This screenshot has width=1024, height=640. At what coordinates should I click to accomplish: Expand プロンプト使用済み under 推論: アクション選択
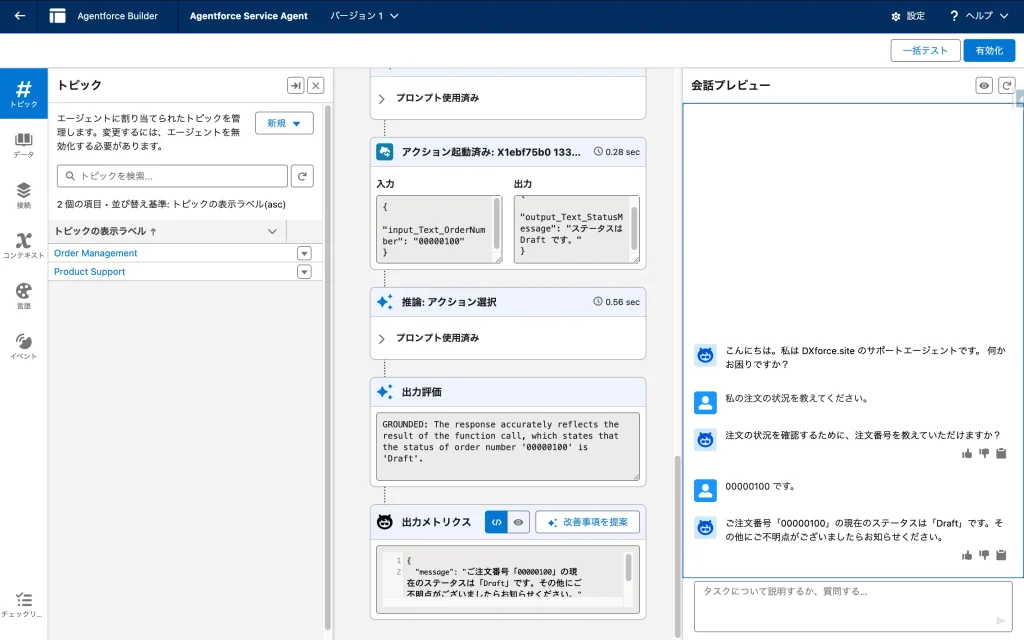[x=382, y=339]
